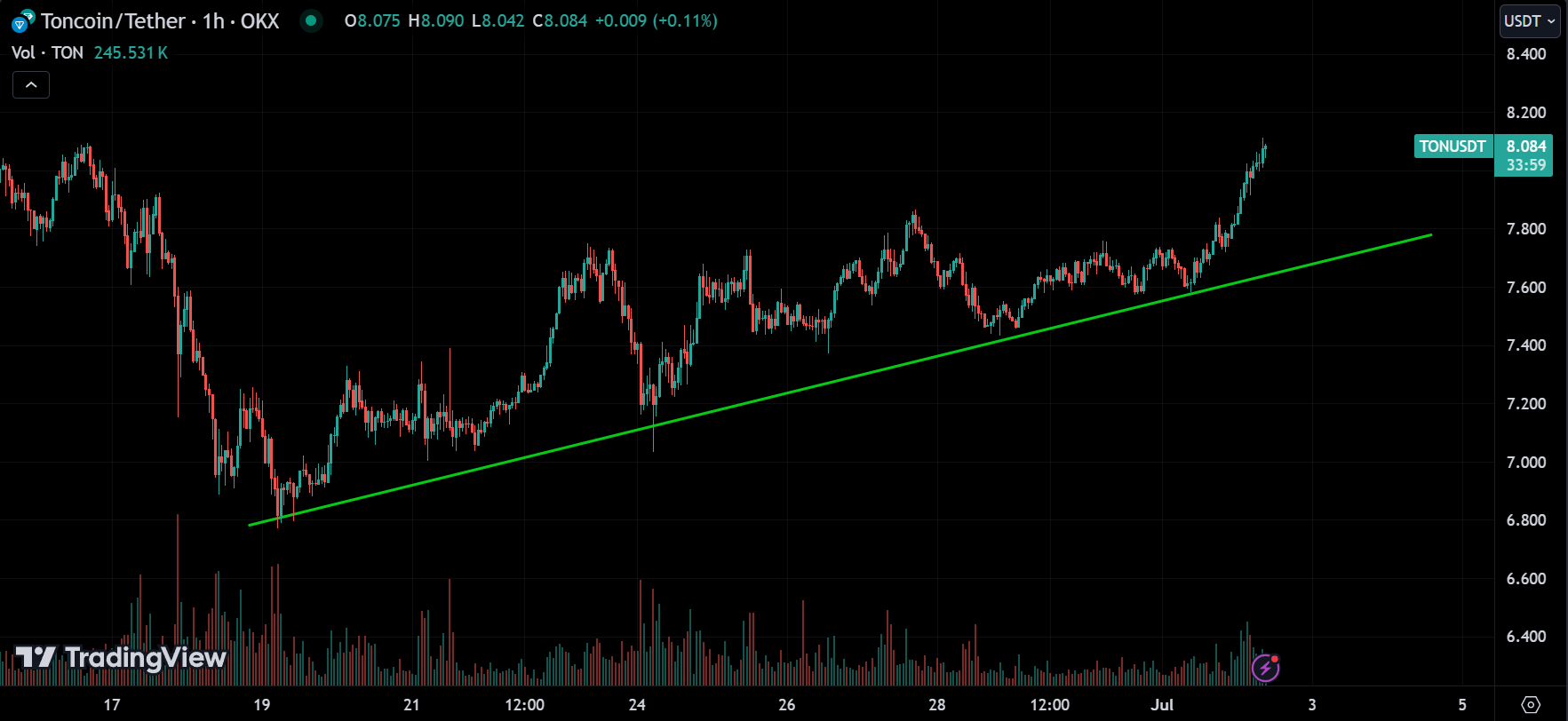Click date label 28 on time axis
The image size is (1568, 721).
937,705
